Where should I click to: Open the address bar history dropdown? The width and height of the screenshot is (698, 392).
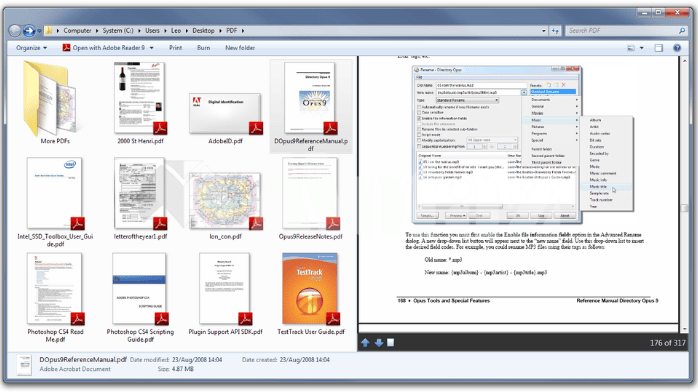pyautogui.click(x=544, y=31)
